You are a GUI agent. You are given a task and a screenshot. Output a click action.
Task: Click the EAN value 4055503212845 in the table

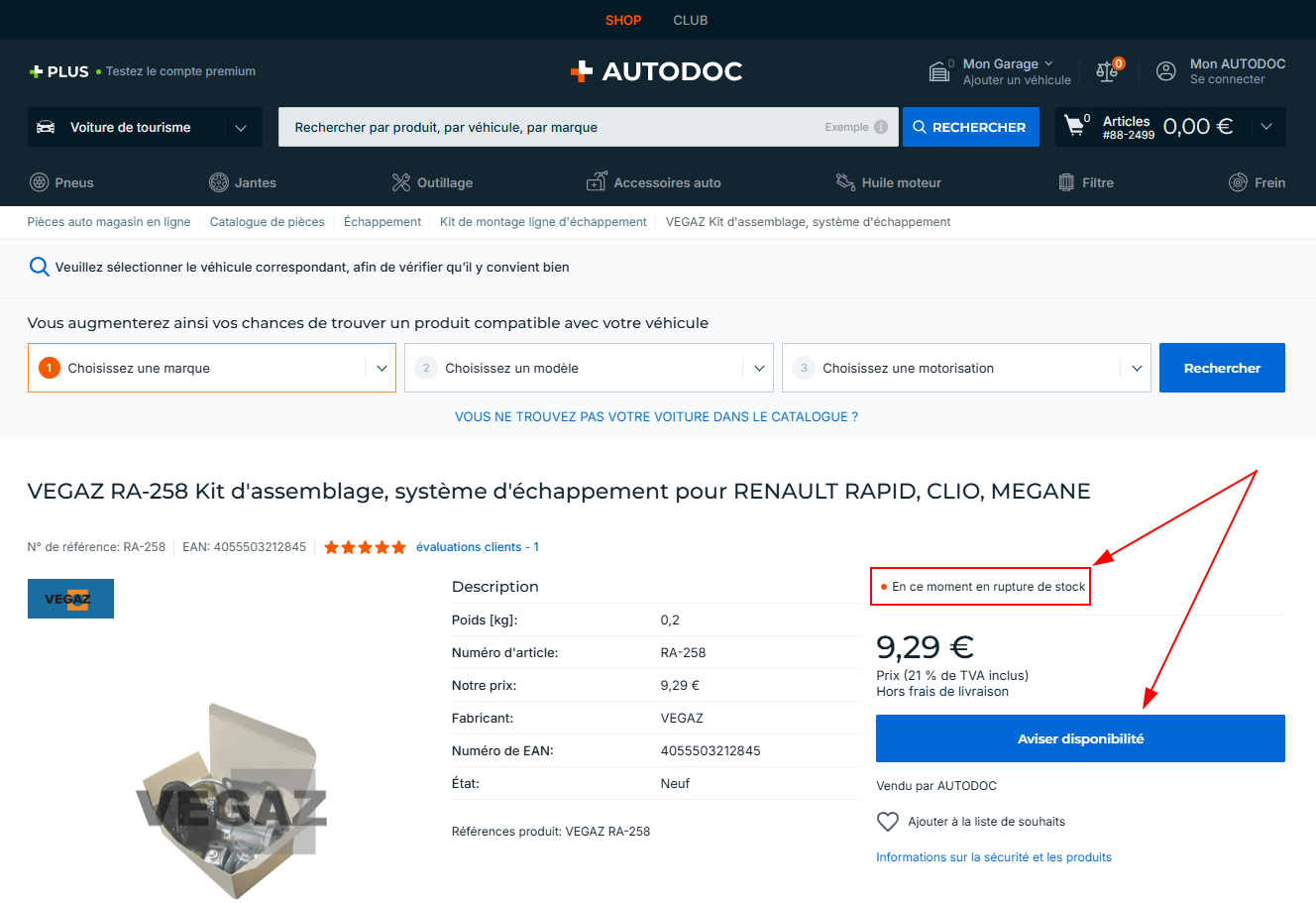(711, 751)
